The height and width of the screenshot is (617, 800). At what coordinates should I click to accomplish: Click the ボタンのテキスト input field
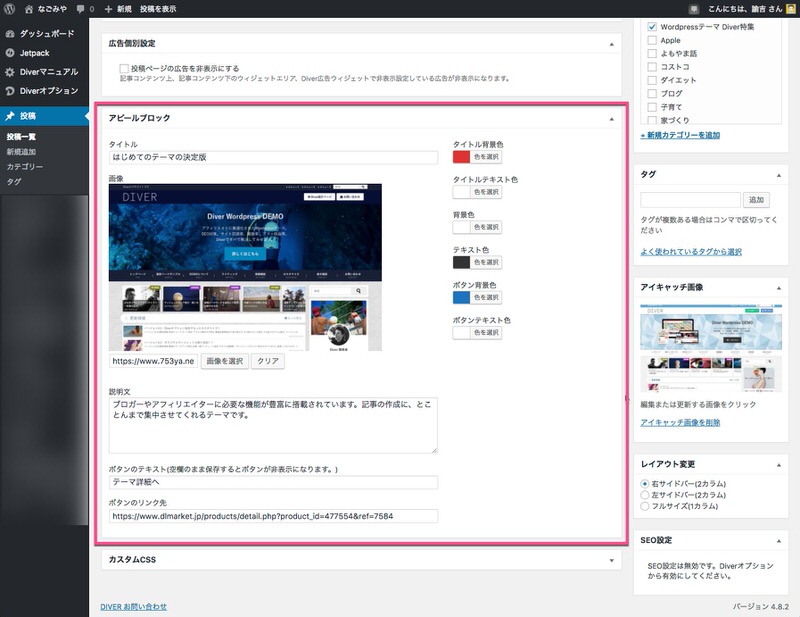pos(273,482)
